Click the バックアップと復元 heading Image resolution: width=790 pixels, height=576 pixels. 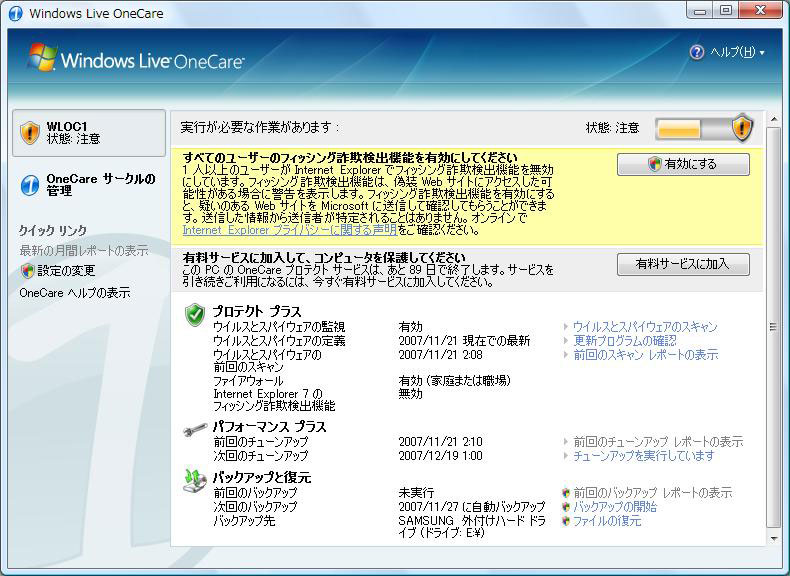(x=262, y=477)
